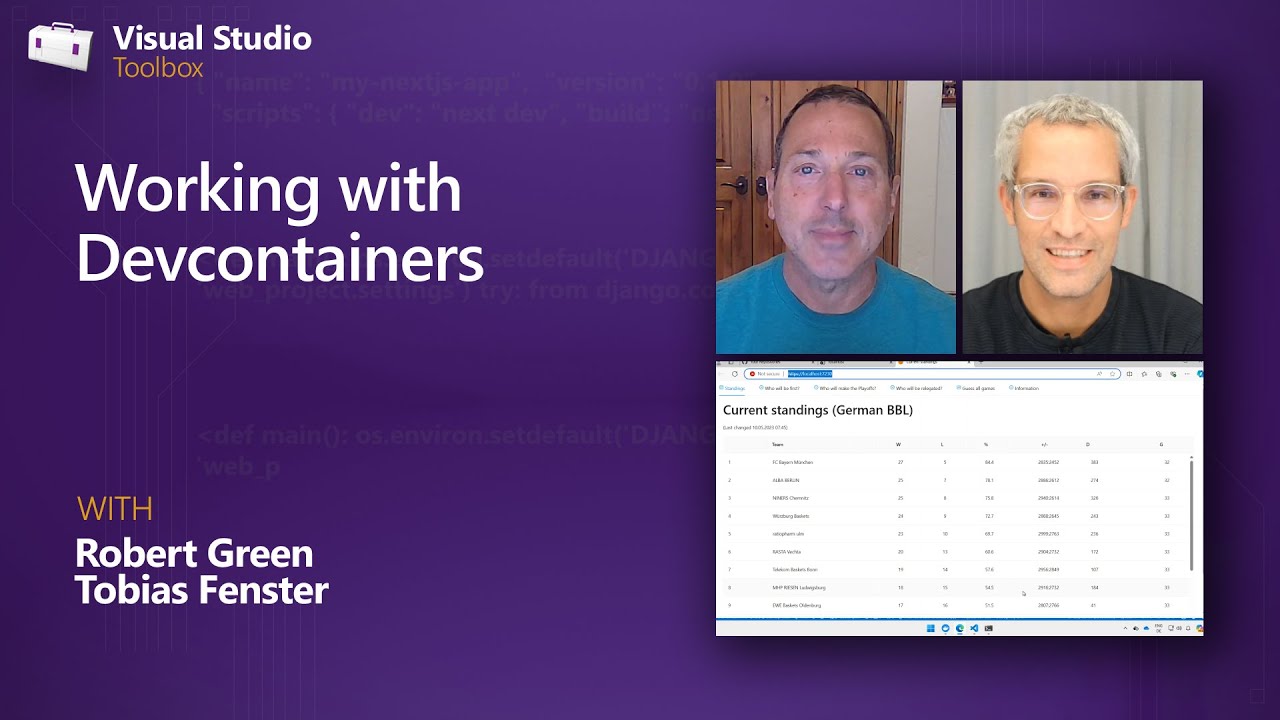Open the Information tab
This screenshot has width=1280, height=720.
pos(1024,388)
